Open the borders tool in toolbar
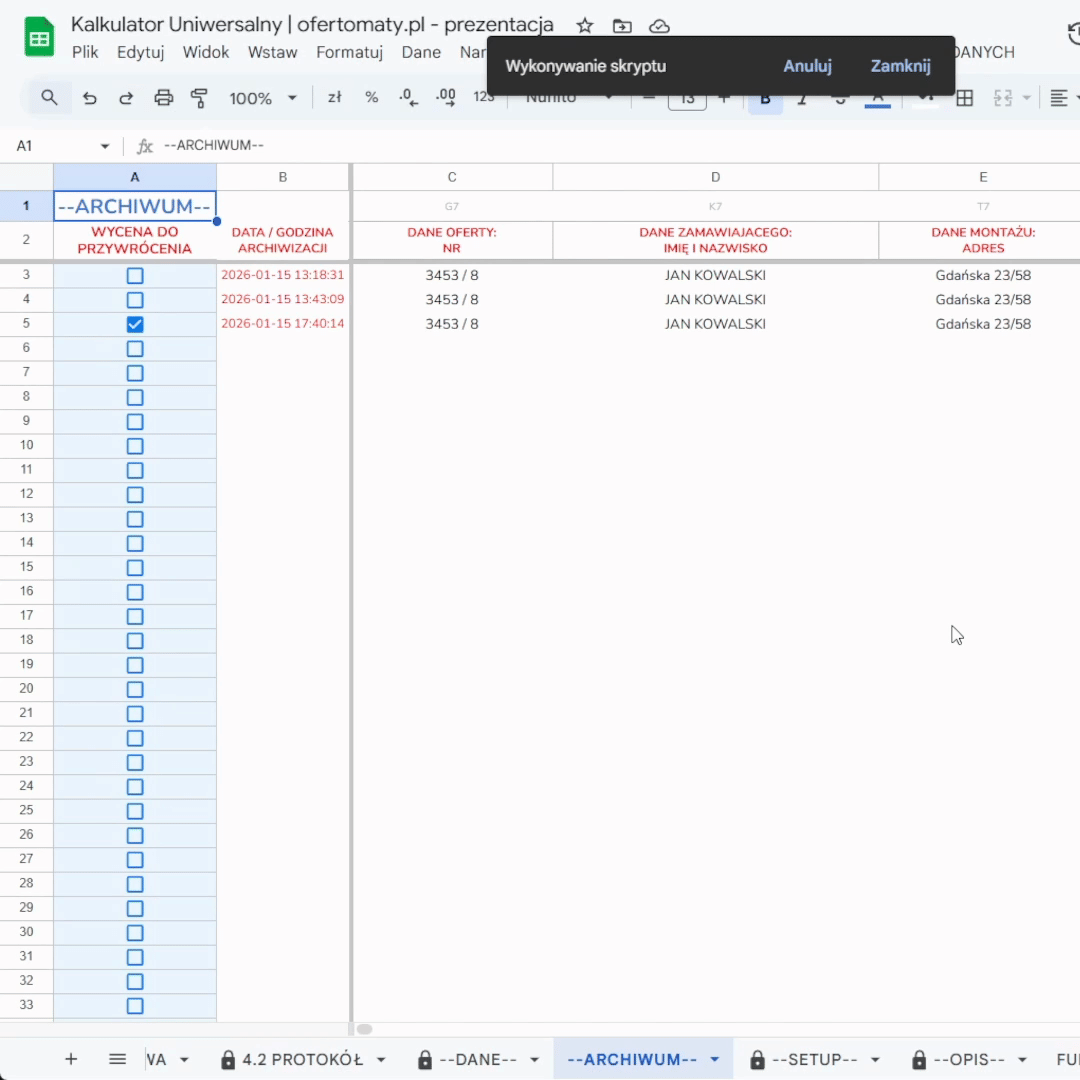The height and width of the screenshot is (1080, 1080). point(964,98)
